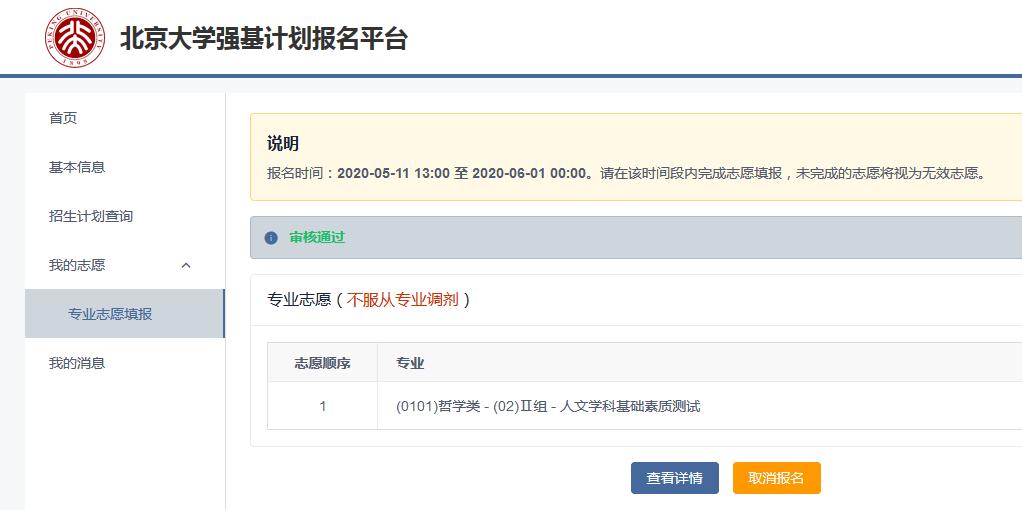Go to 招生计划查询 page
This screenshot has width=1022, height=510.
(91, 216)
